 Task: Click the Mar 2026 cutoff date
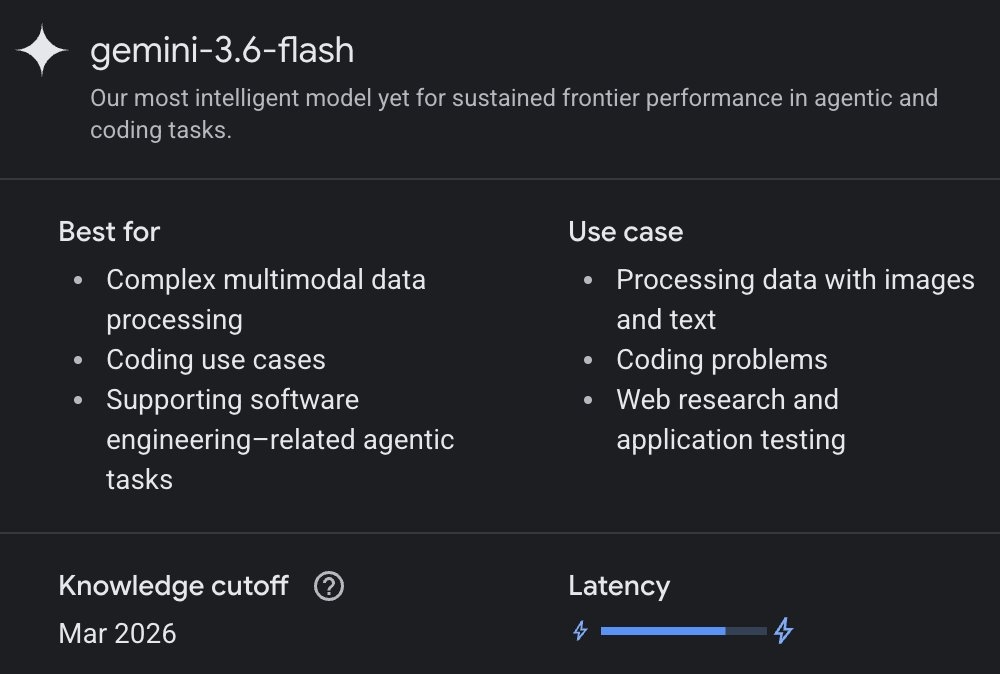click(117, 634)
